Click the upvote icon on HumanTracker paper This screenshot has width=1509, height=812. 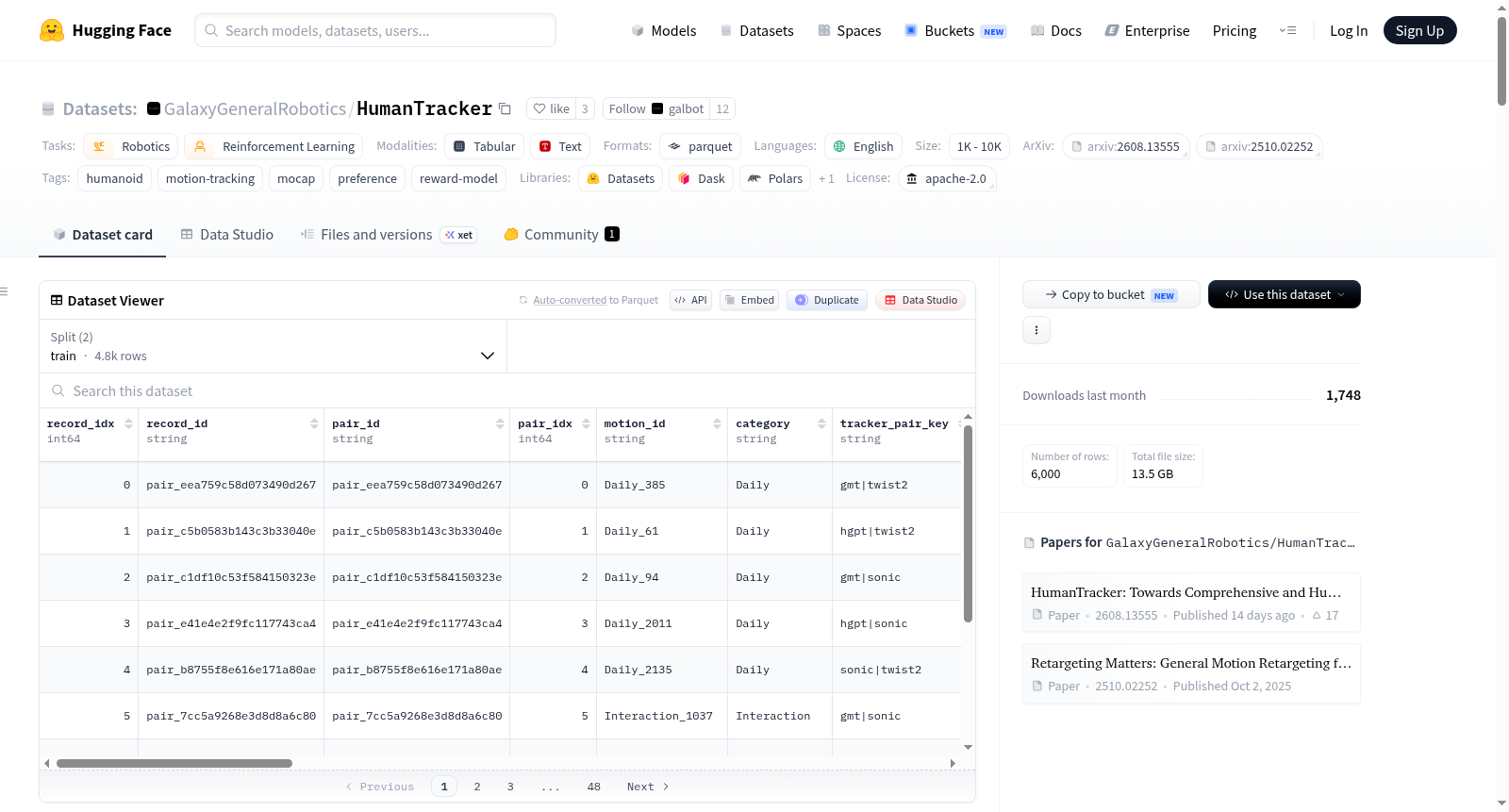1317,615
